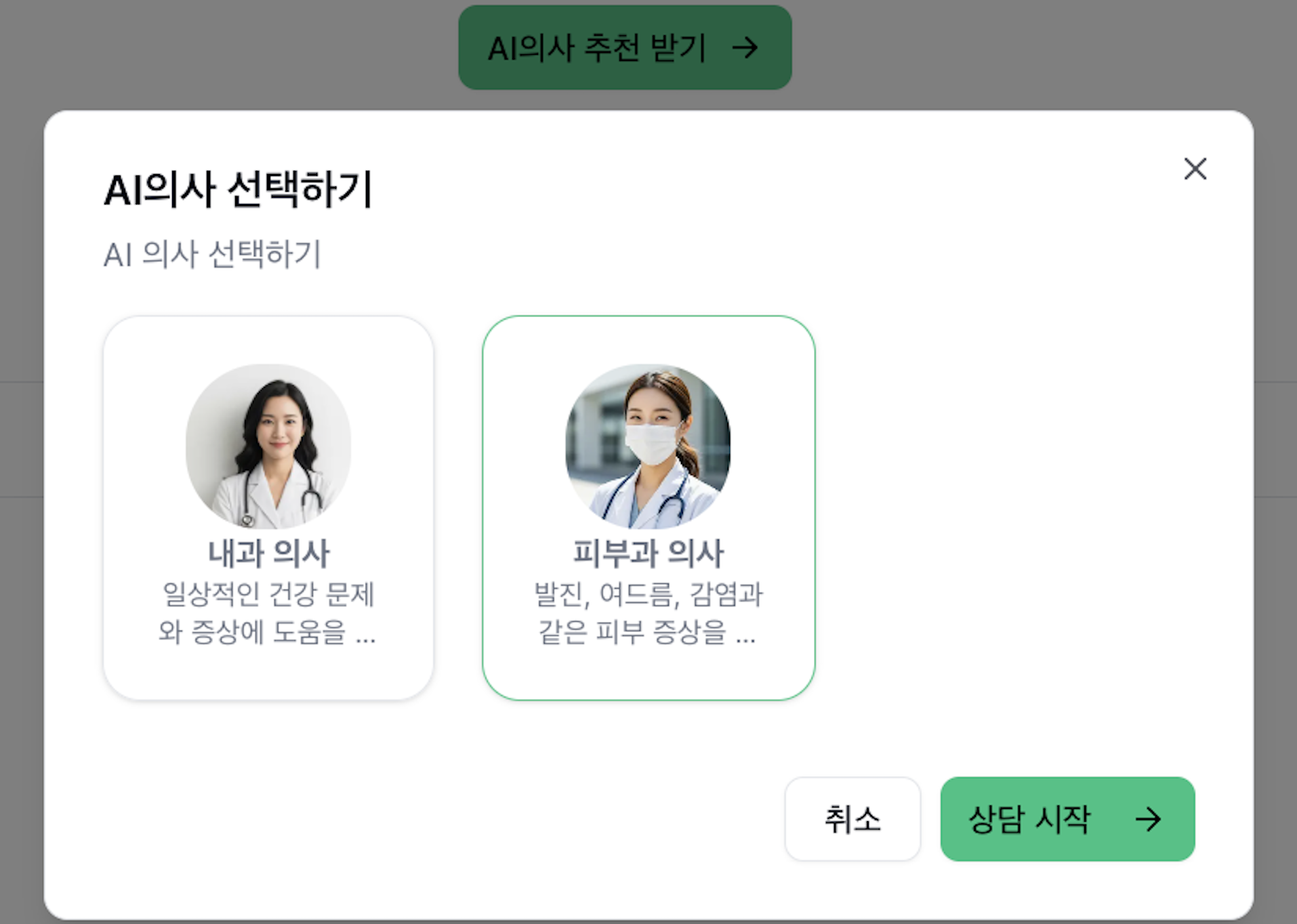Screen dimensions: 1297x924
Task: Click the 피부과 의사 name label
Action: 648,553
